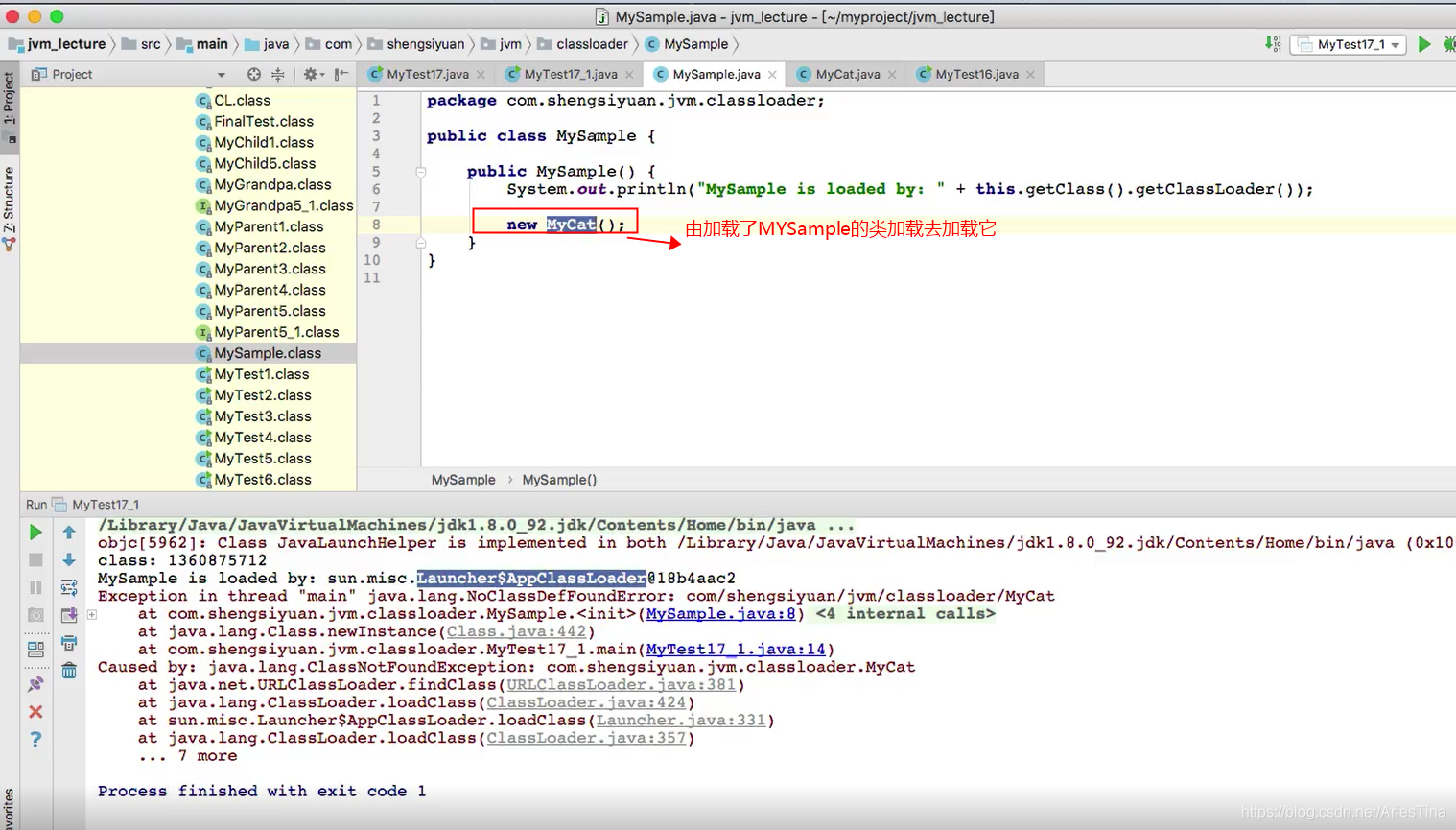
Task: Open the Launcher.java:331 link
Action: 681,721
